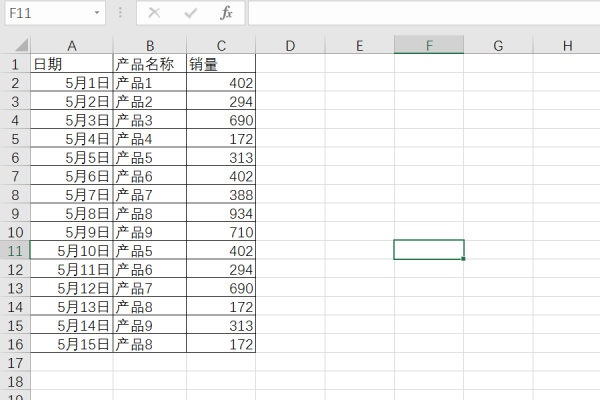This screenshot has width=600, height=400.
Task: Click sales value 402 in row 11
Action: tap(221, 251)
